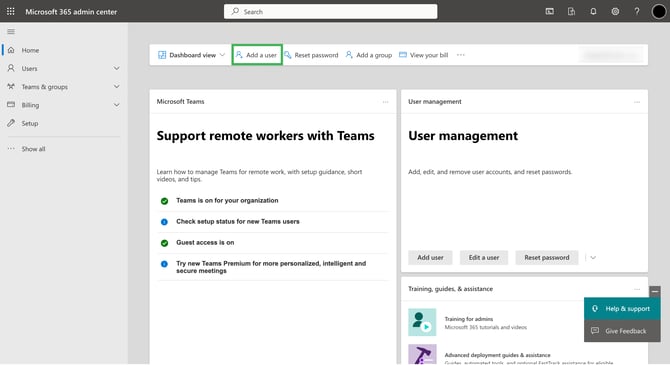Open Users in the navigation menu

click(29, 68)
